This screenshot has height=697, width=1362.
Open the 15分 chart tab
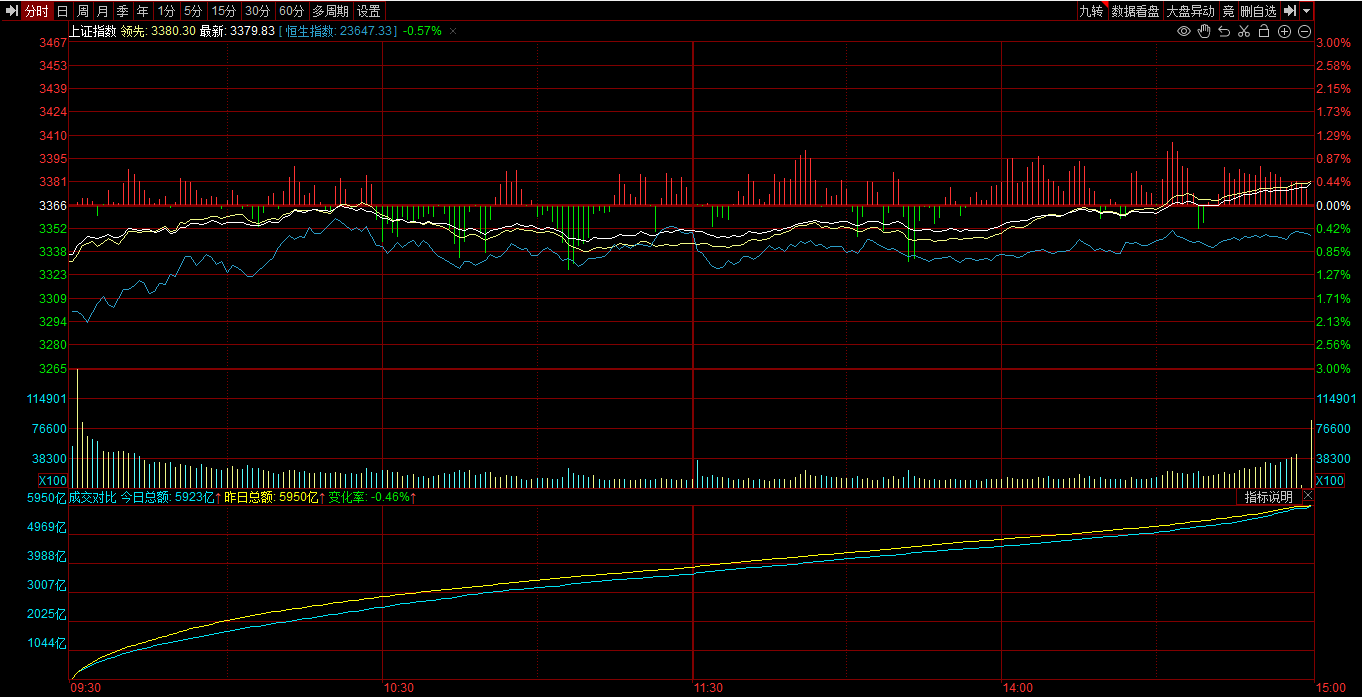point(224,11)
